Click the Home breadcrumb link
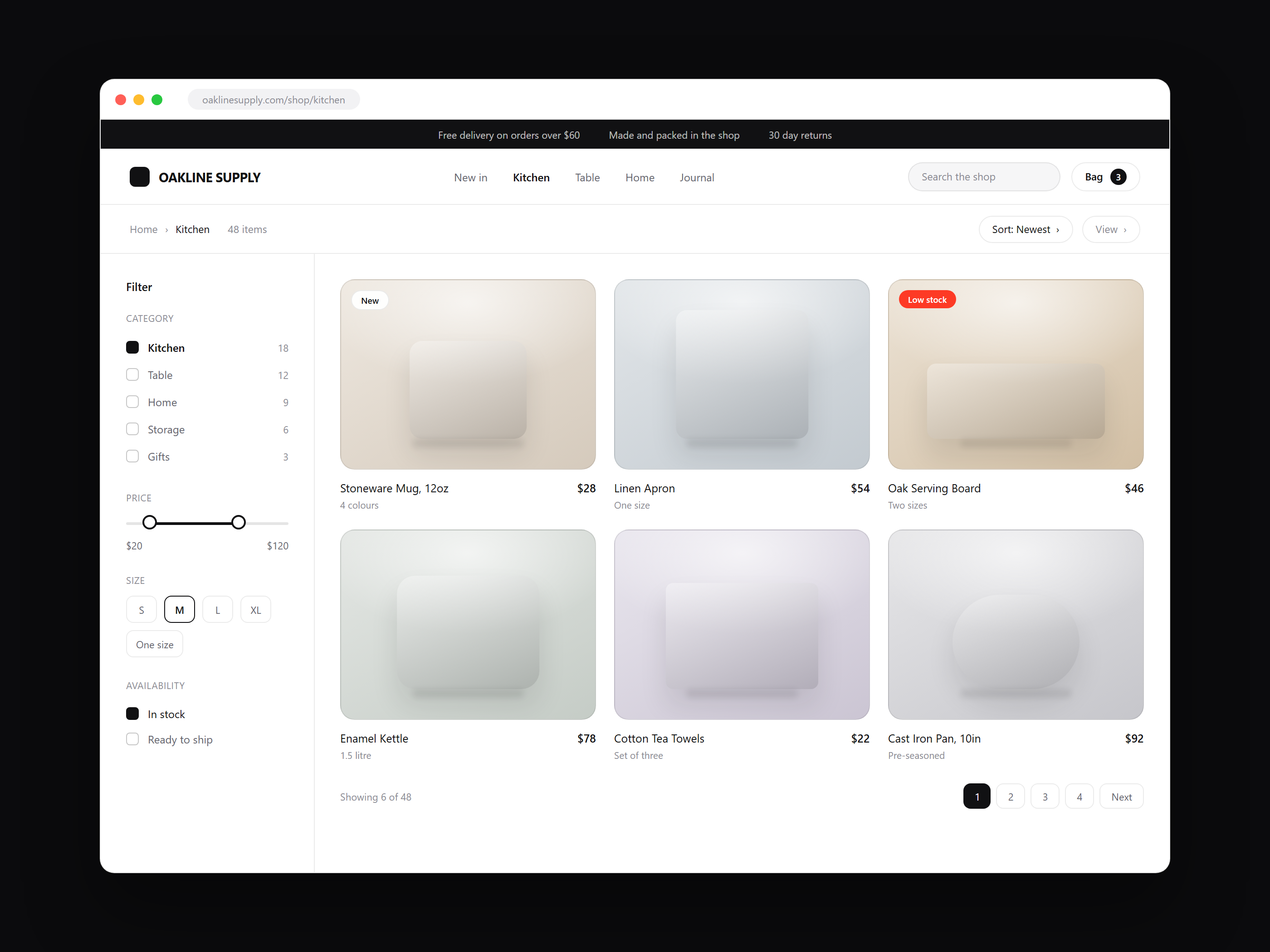The width and height of the screenshot is (1270, 952). [x=143, y=229]
